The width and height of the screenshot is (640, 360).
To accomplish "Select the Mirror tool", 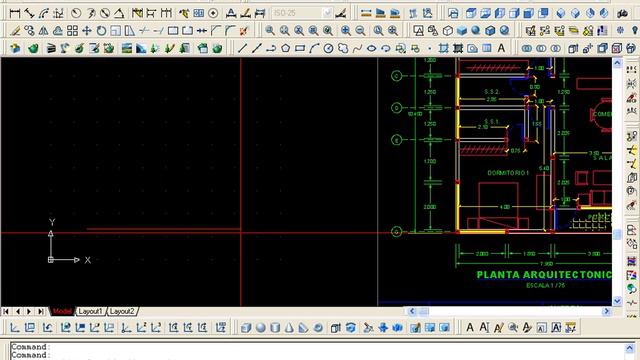I will click(43, 31).
